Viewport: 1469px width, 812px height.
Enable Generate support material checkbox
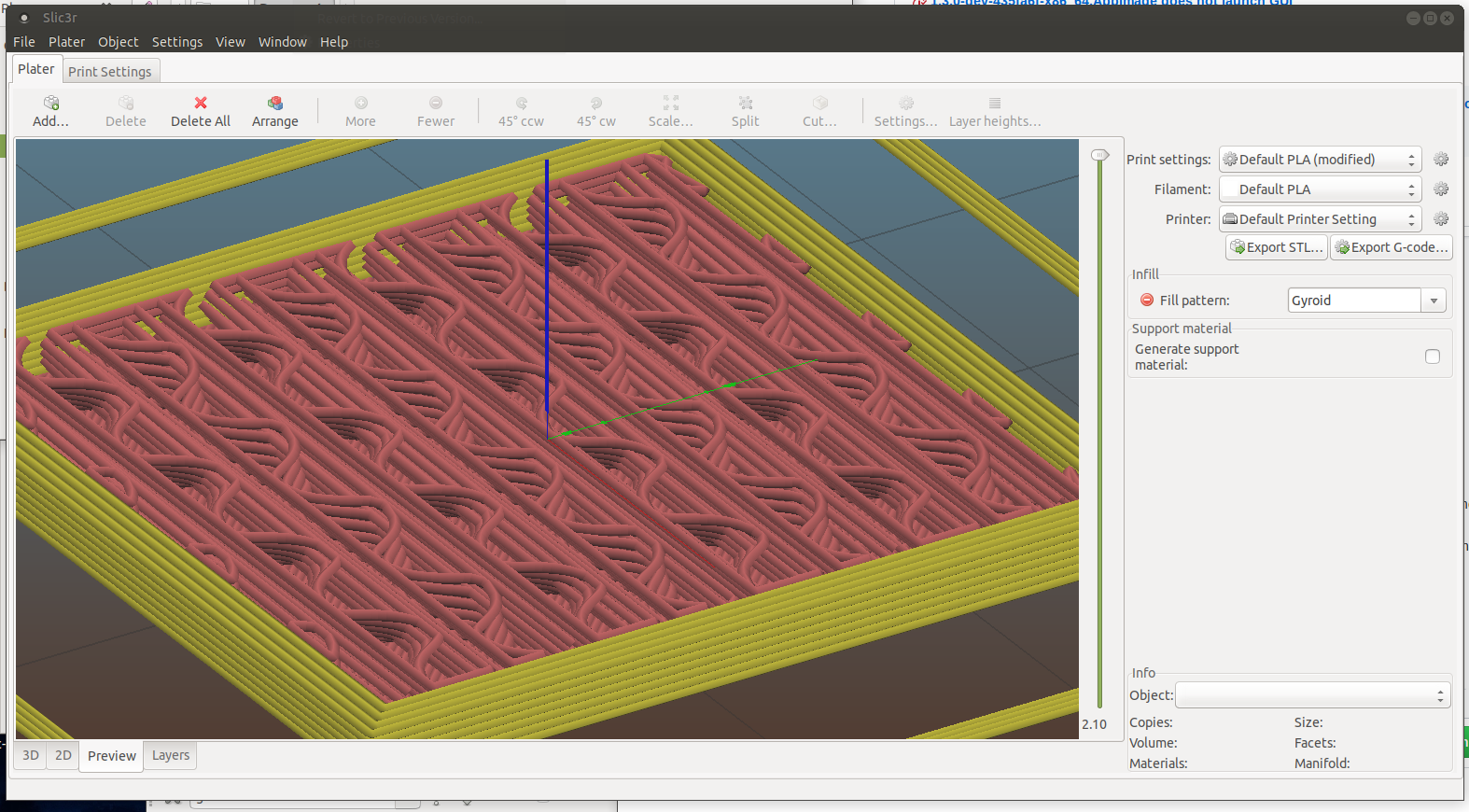[1433, 357]
